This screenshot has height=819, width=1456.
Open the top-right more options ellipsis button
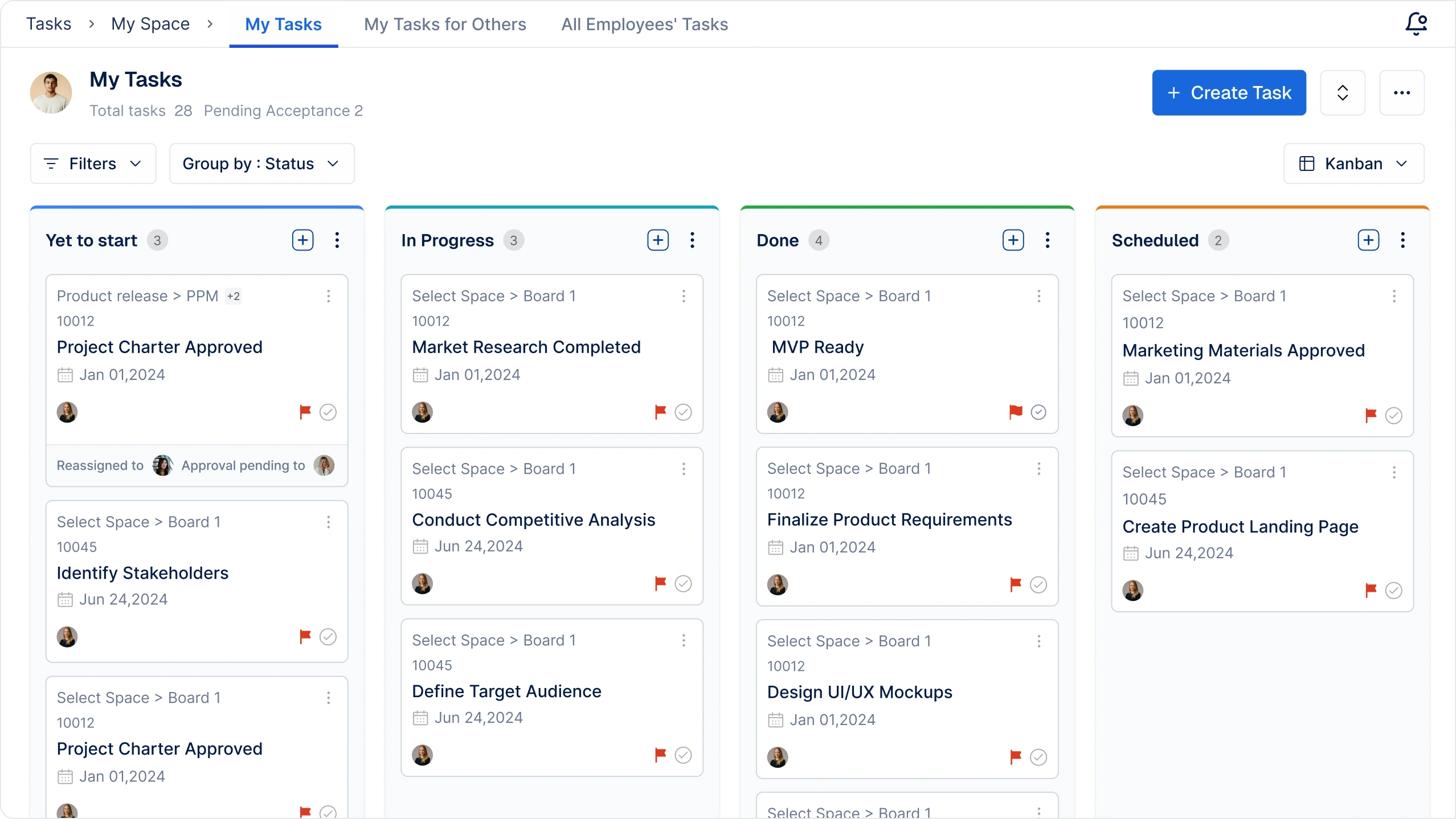click(1401, 93)
